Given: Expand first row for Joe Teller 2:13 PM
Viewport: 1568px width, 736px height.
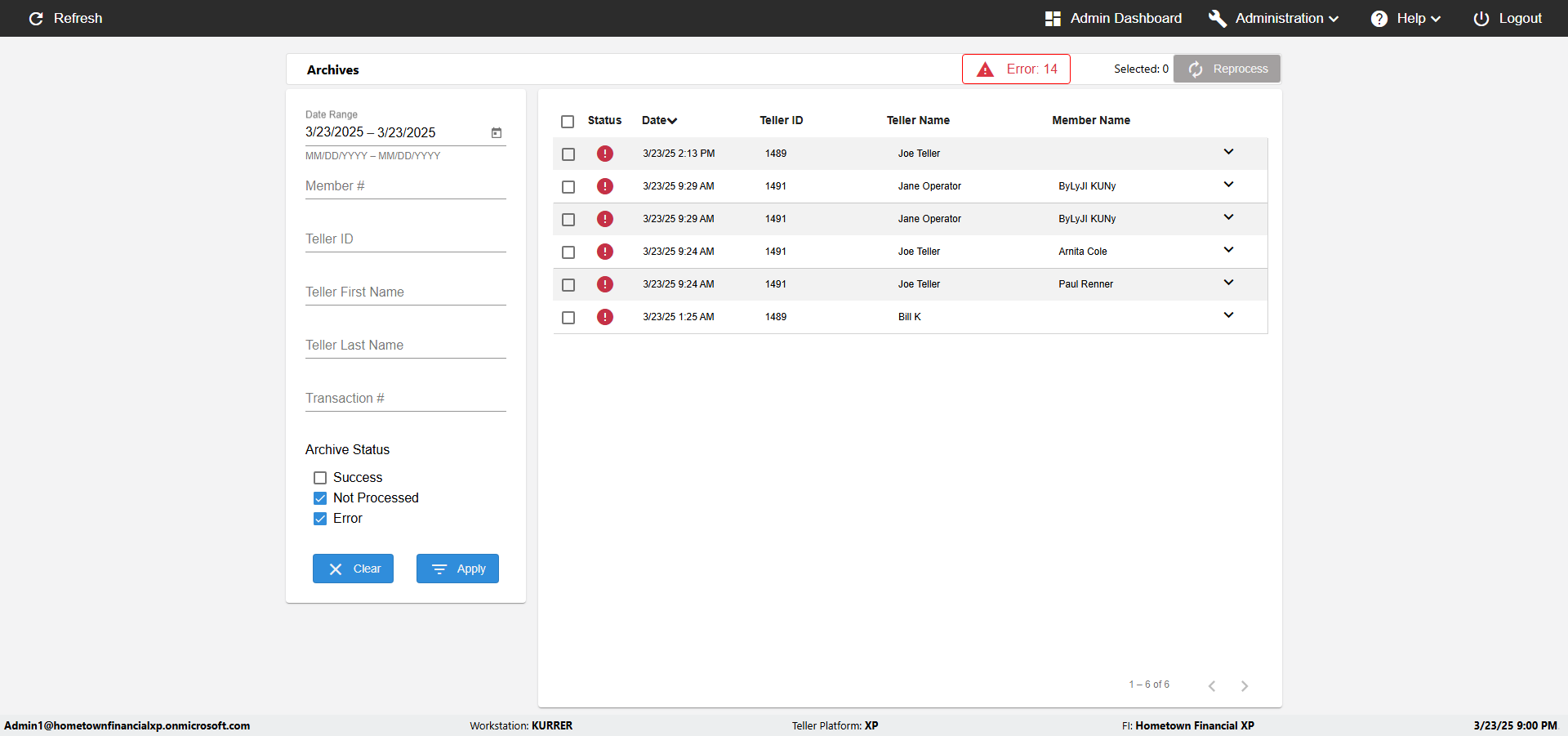Looking at the screenshot, I should pyautogui.click(x=1228, y=152).
